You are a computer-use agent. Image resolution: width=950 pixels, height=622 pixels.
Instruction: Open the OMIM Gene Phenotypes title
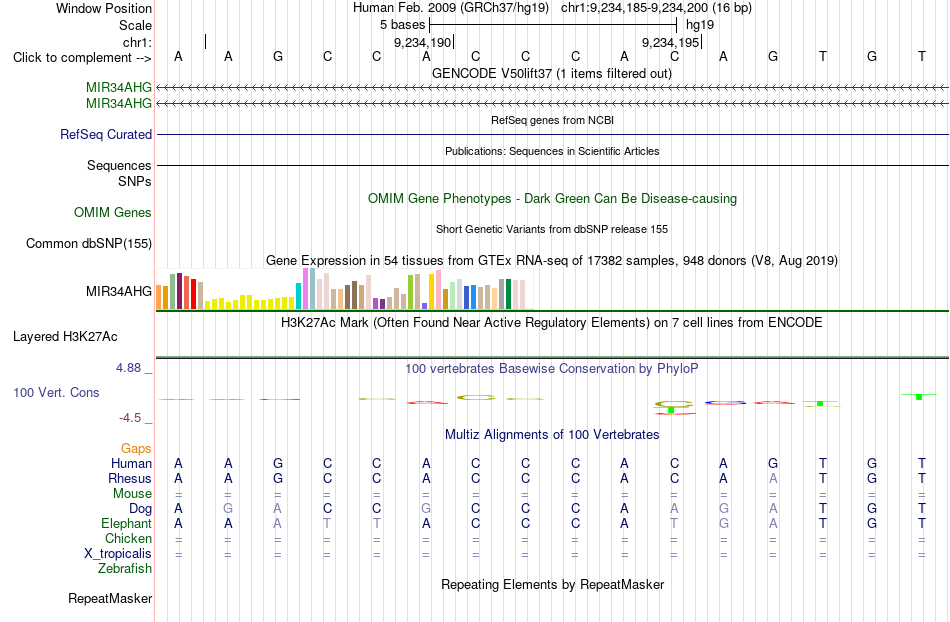552,199
